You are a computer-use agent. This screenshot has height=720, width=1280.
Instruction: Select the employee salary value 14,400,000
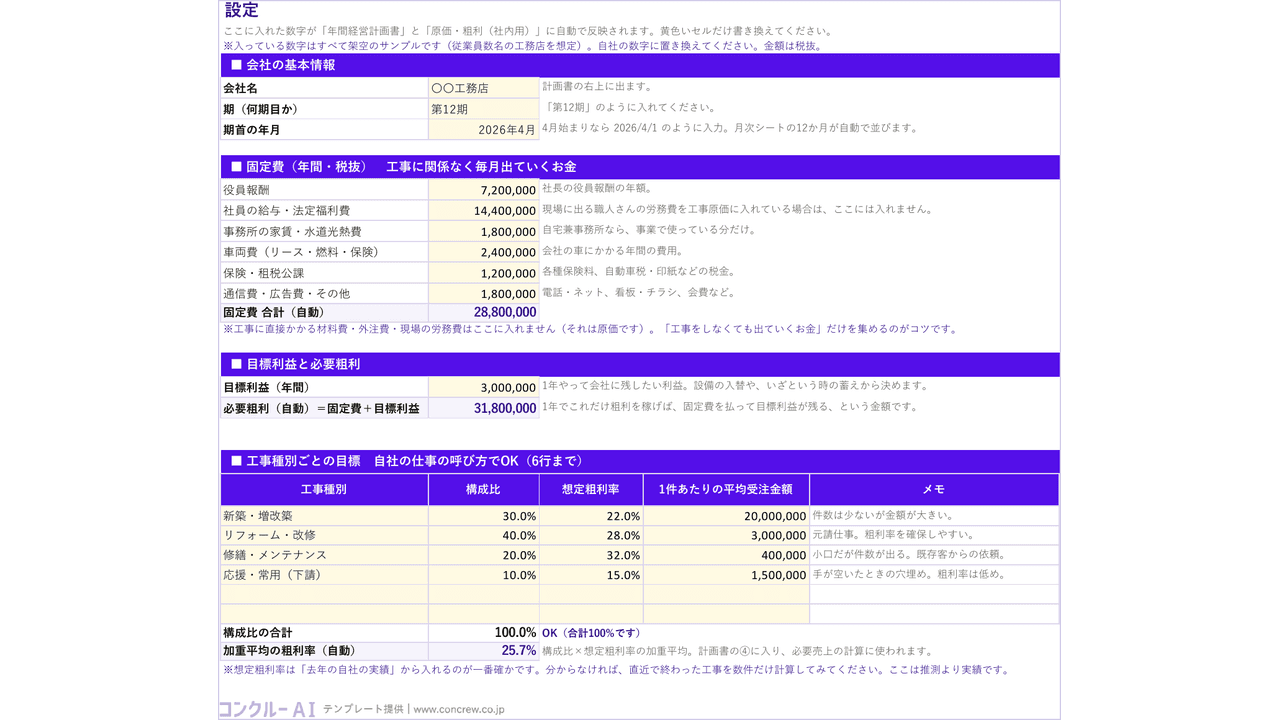coord(484,211)
